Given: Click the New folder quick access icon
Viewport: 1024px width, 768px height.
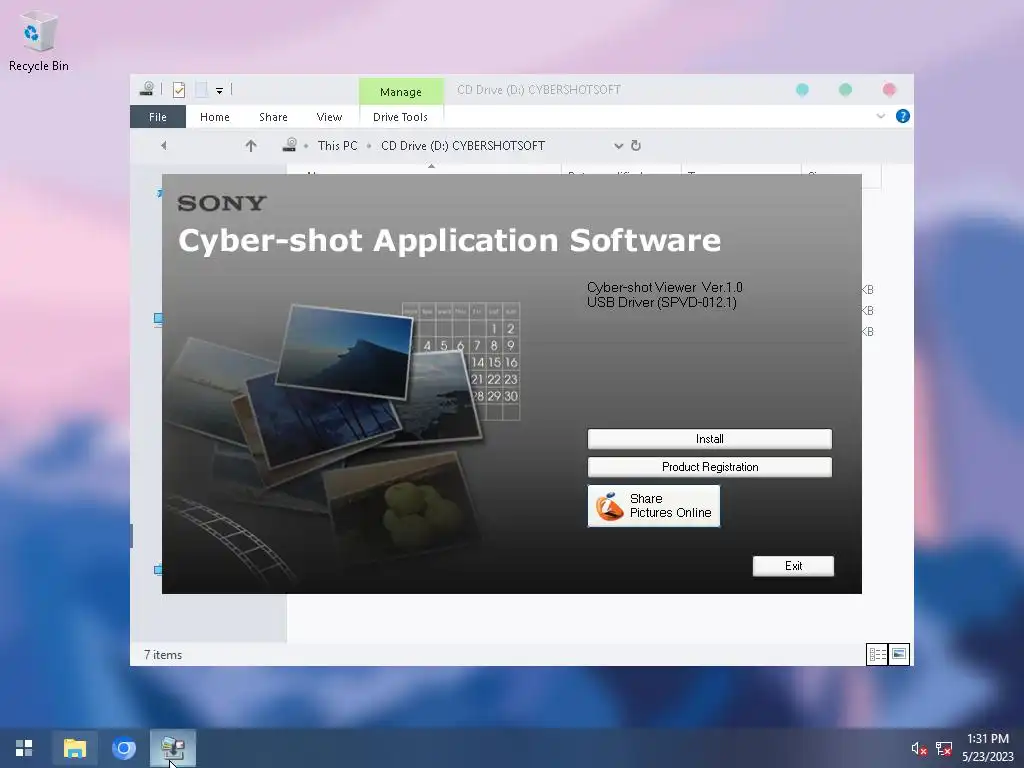Looking at the screenshot, I should click(201, 89).
